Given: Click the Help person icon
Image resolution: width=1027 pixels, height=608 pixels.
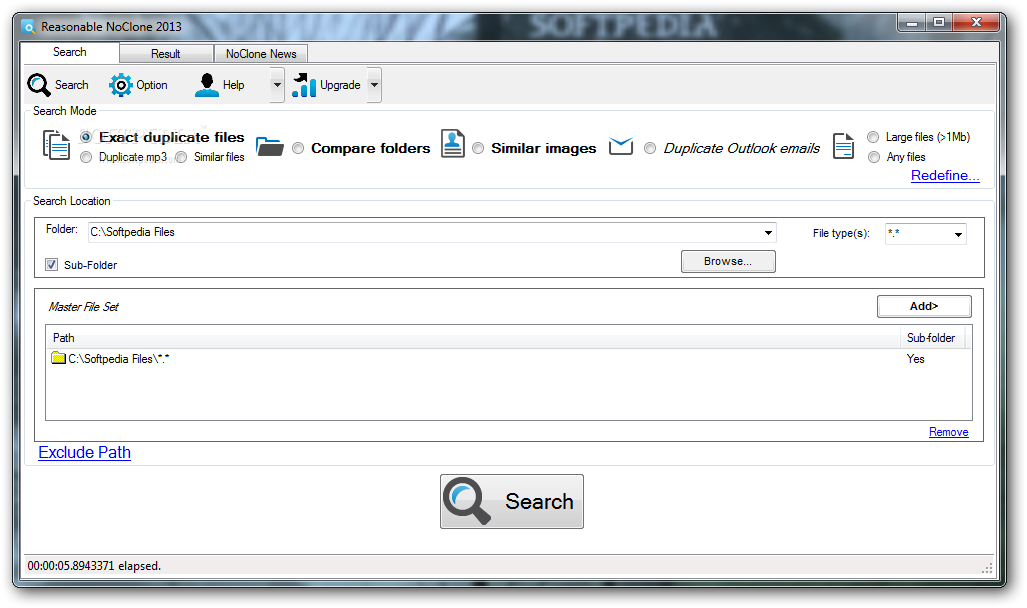Looking at the screenshot, I should point(207,85).
